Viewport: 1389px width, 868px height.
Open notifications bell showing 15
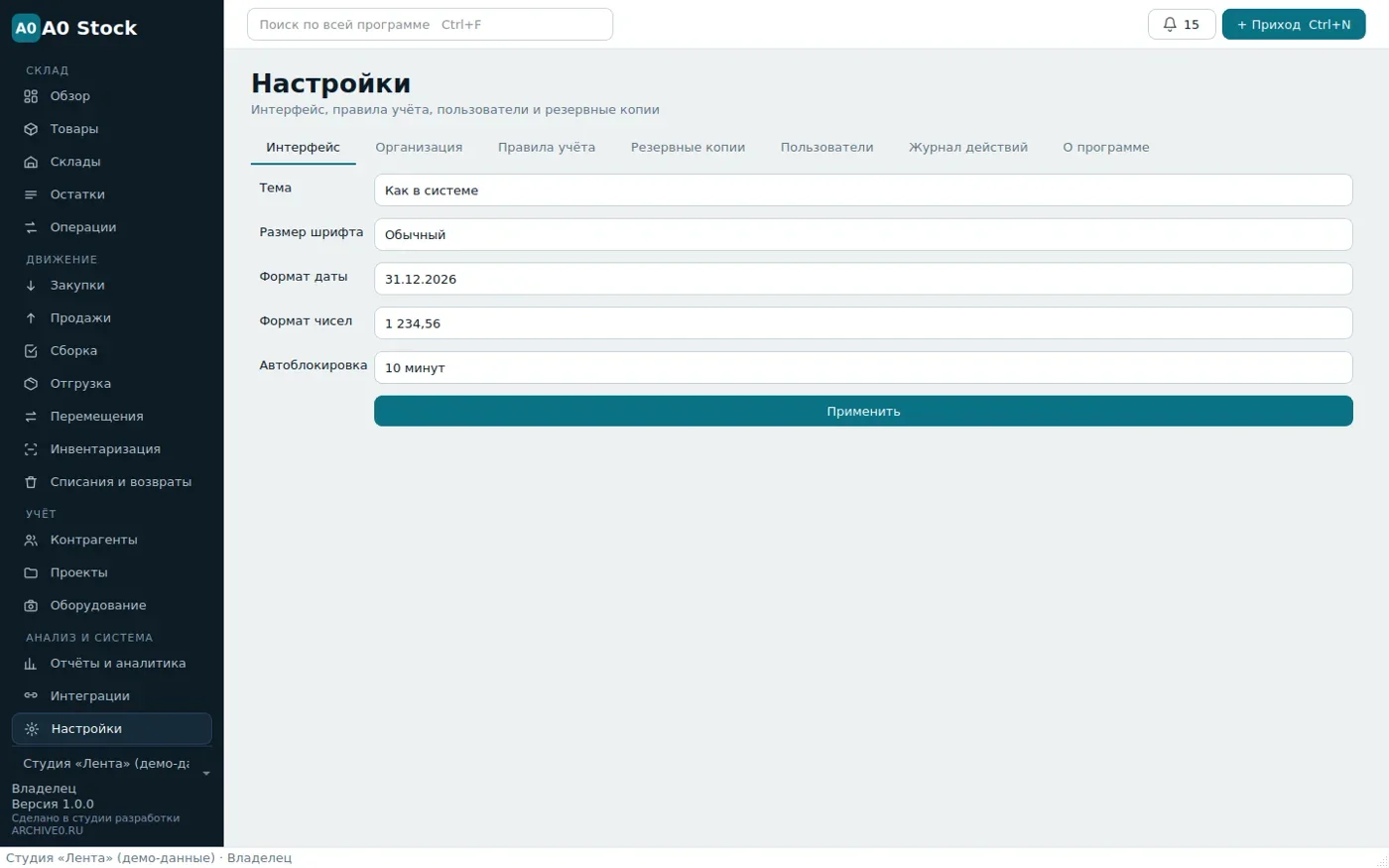(1182, 24)
